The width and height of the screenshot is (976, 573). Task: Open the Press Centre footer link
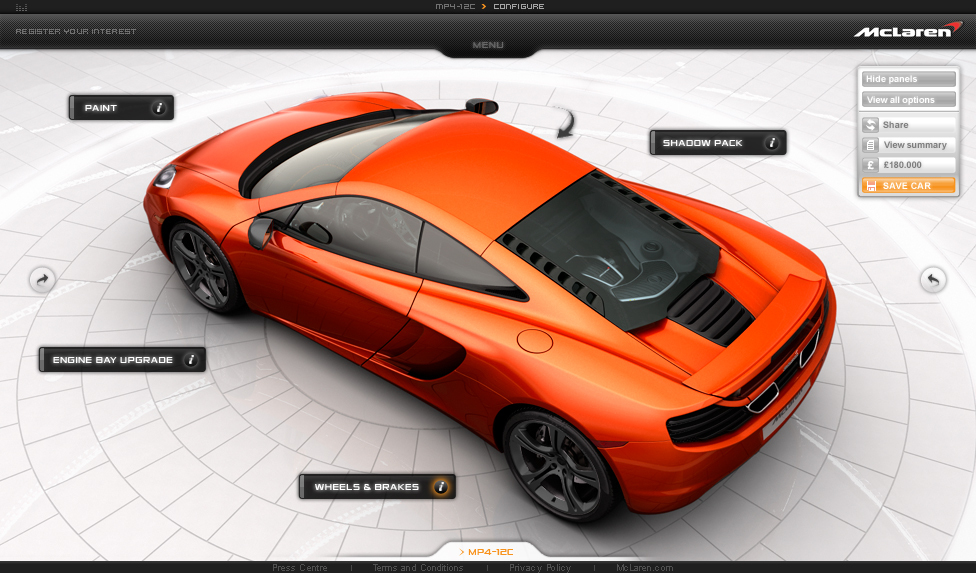pos(299,567)
